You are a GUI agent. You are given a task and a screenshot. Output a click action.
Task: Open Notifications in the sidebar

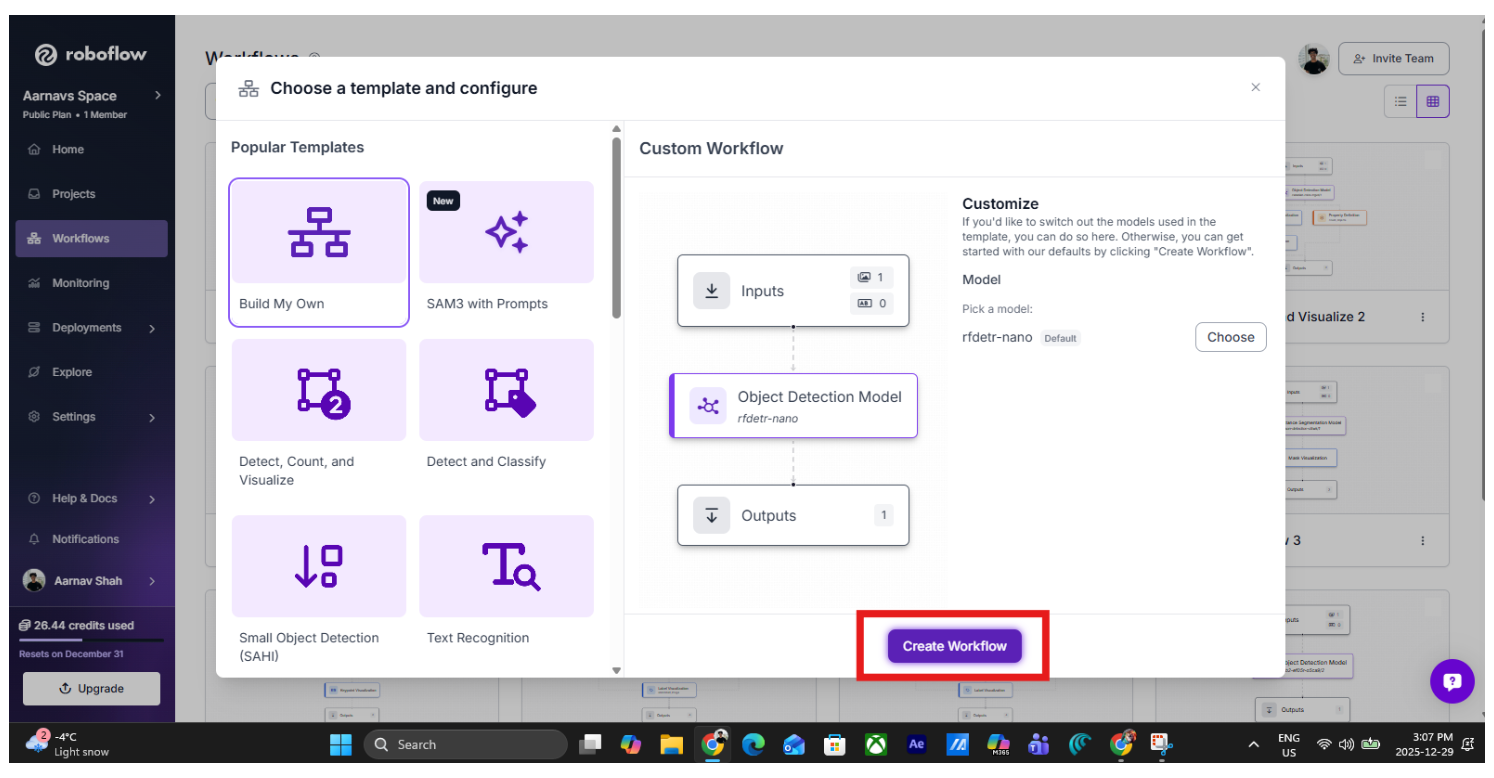click(91, 539)
